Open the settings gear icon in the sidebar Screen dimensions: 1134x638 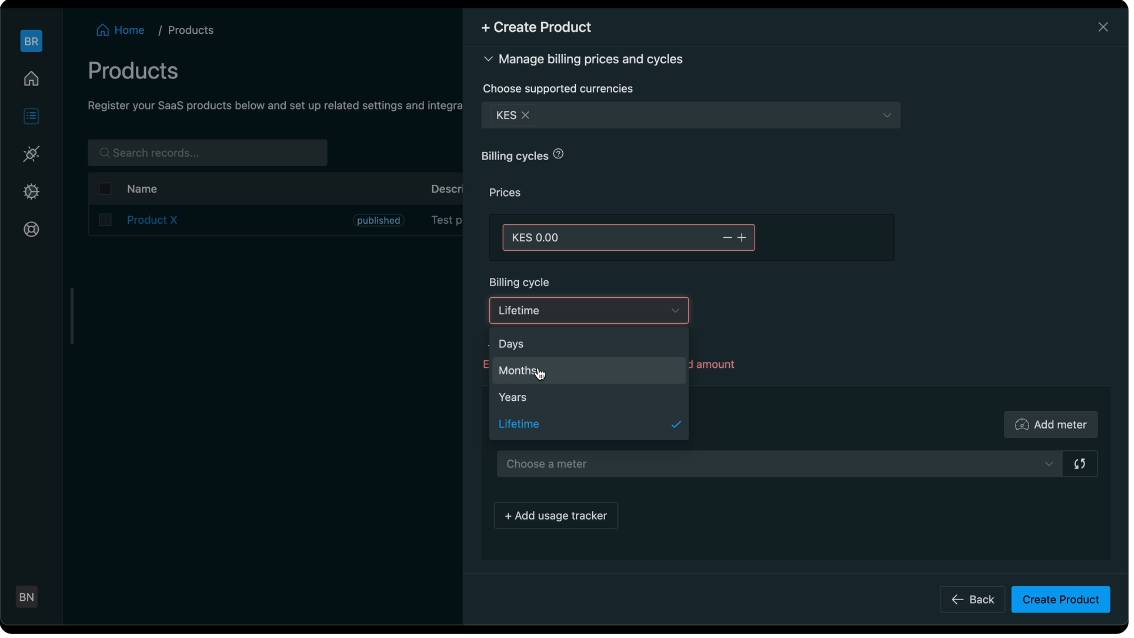(31, 192)
